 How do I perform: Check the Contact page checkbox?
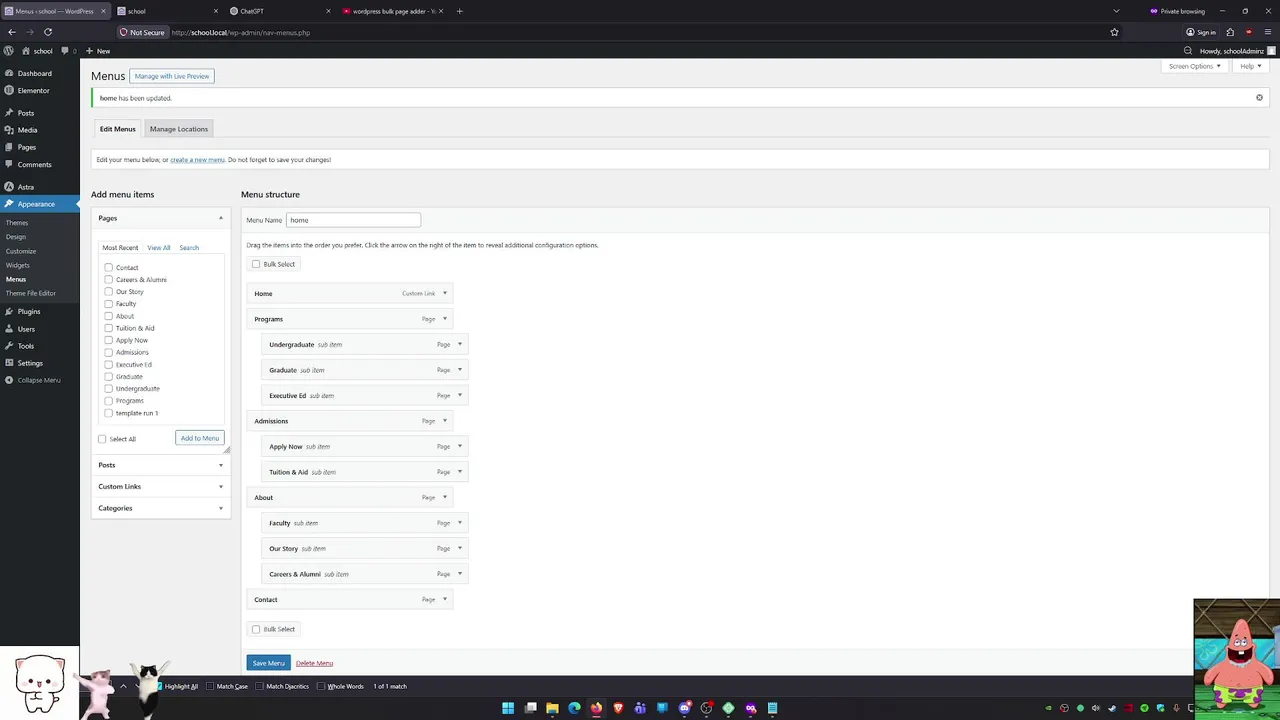point(108,268)
